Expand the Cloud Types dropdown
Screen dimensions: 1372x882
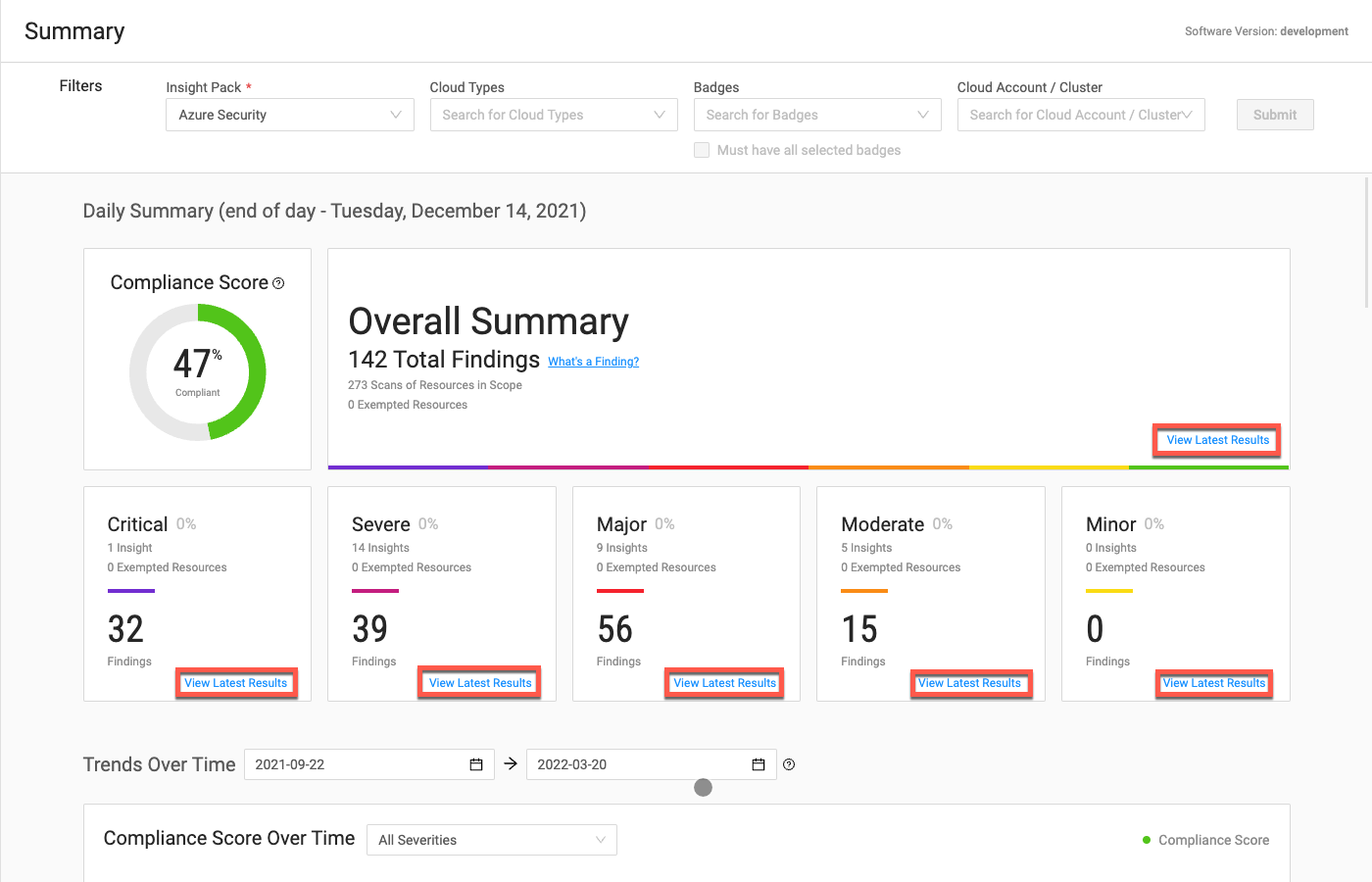553,115
